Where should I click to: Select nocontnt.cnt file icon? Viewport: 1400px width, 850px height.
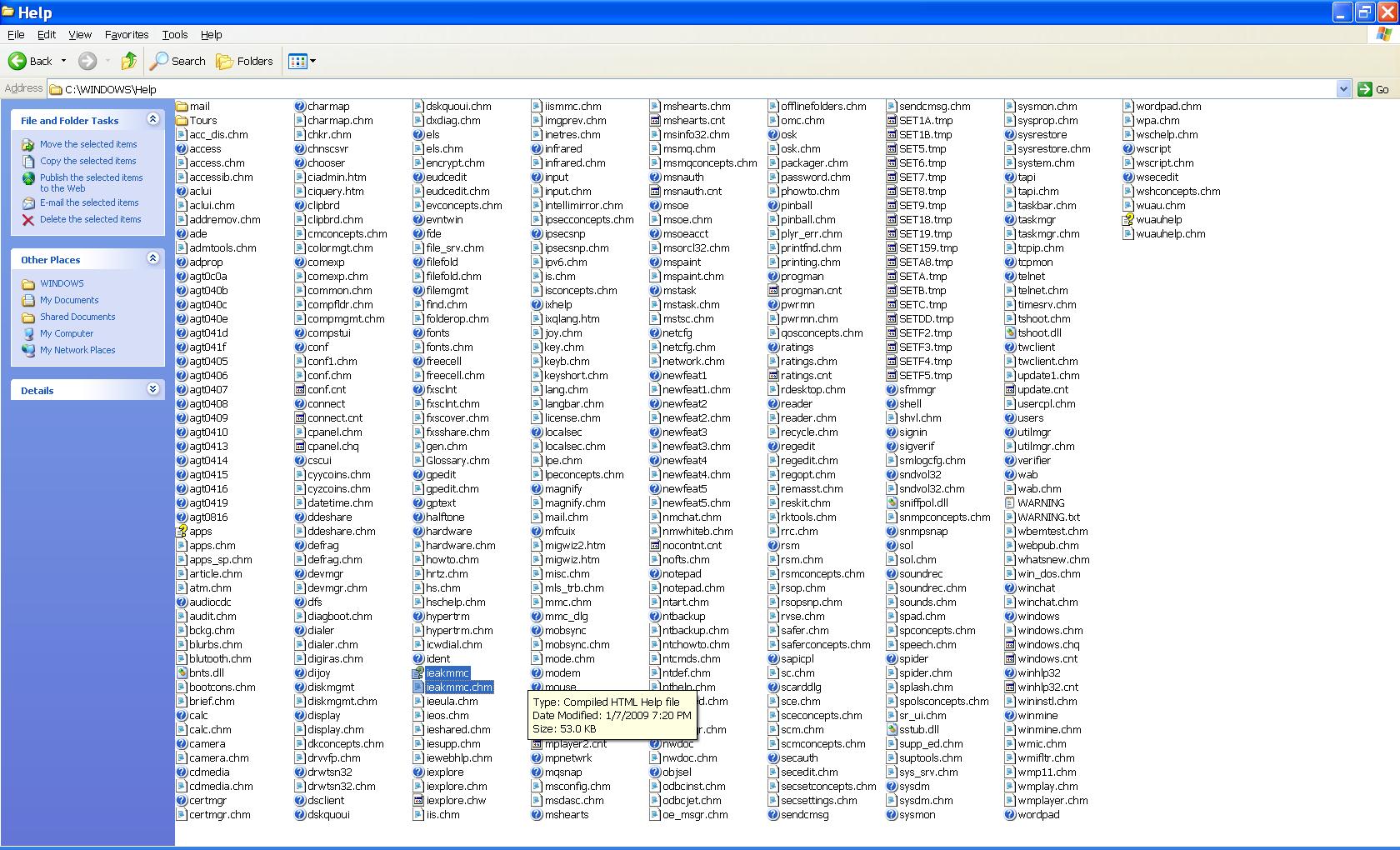(655, 545)
